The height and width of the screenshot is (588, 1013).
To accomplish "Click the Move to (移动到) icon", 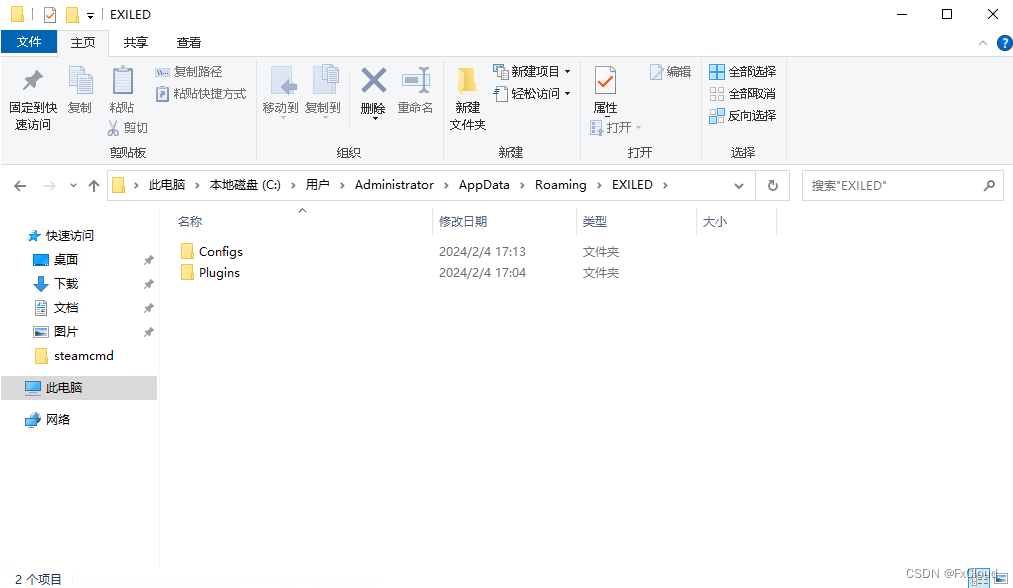I will 282,81.
